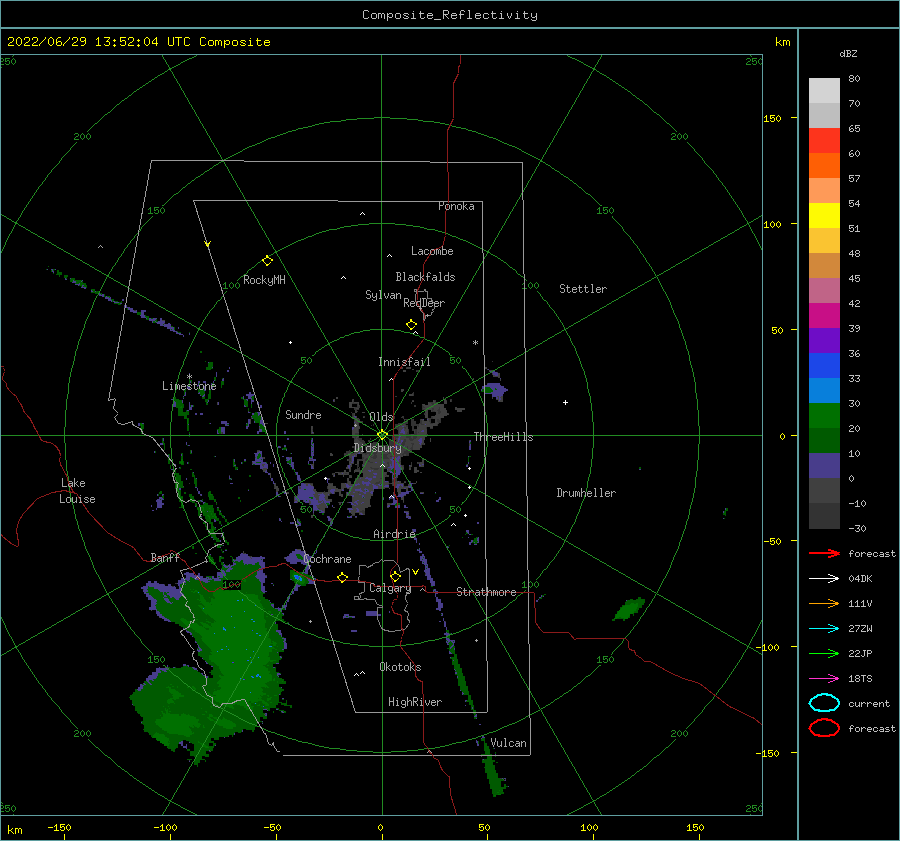Click the yellow diamond marker below Cochrane

pos(343,577)
